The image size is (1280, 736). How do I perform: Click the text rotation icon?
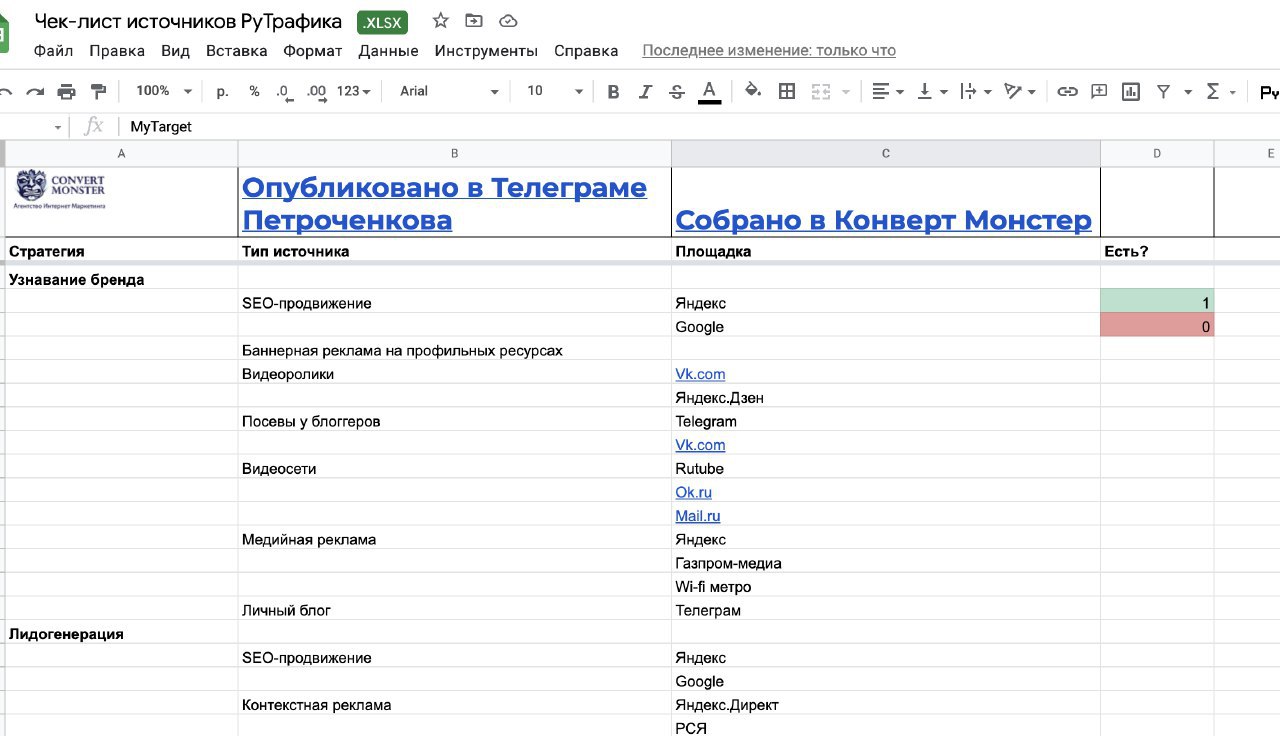click(x=1013, y=92)
